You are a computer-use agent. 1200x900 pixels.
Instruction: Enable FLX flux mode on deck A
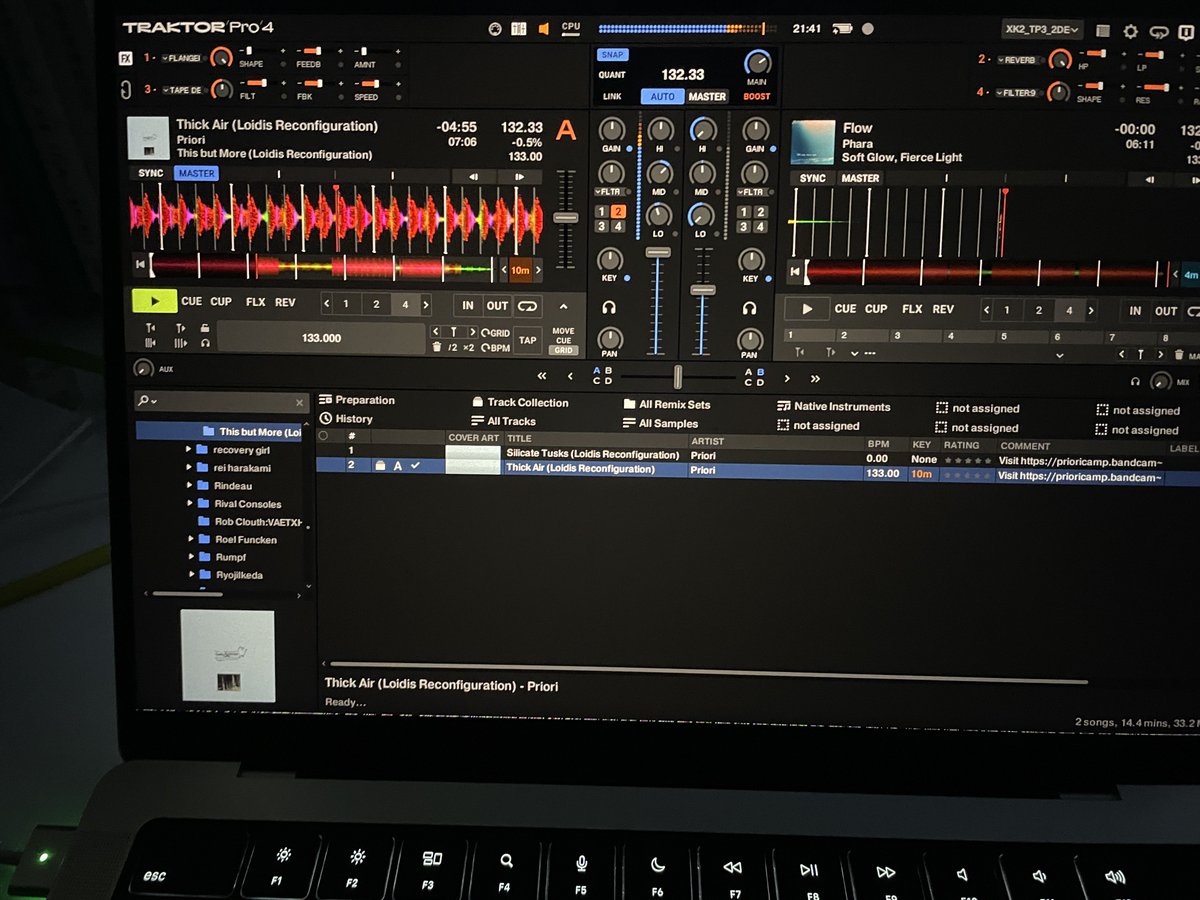pos(255,302)
